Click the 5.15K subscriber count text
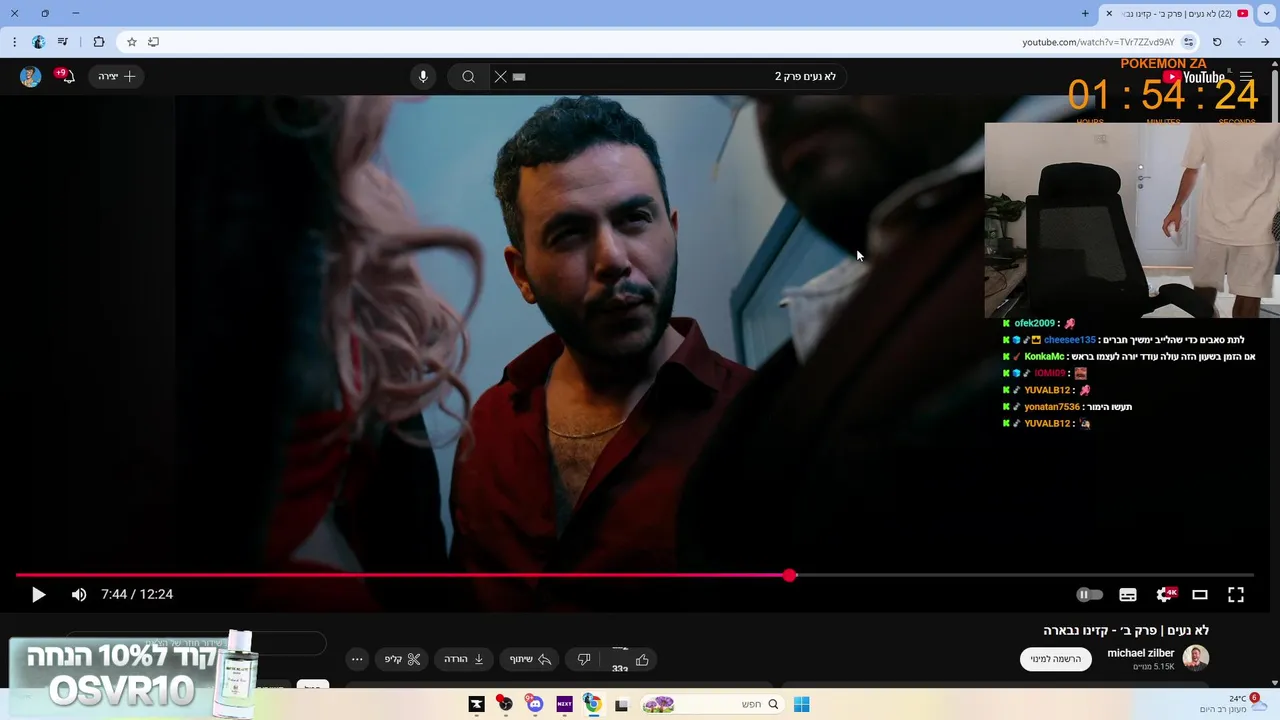 coord(1154,667)
